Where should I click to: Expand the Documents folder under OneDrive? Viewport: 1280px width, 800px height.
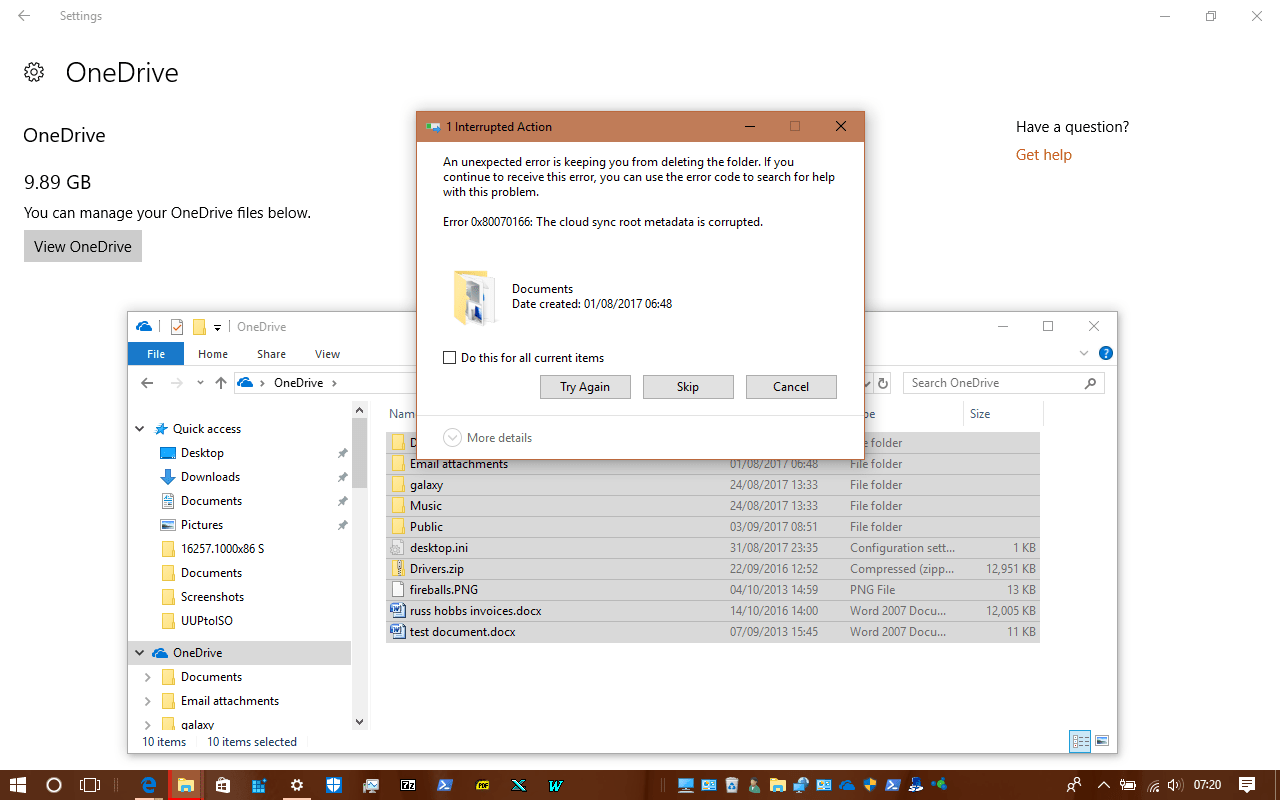click(x=148, y=676)
